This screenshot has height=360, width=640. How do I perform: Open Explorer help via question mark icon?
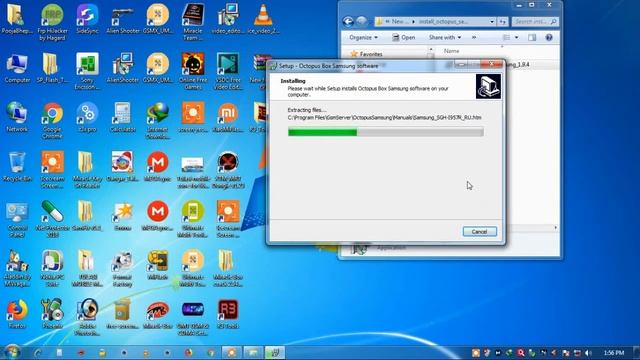pos(549,38)
